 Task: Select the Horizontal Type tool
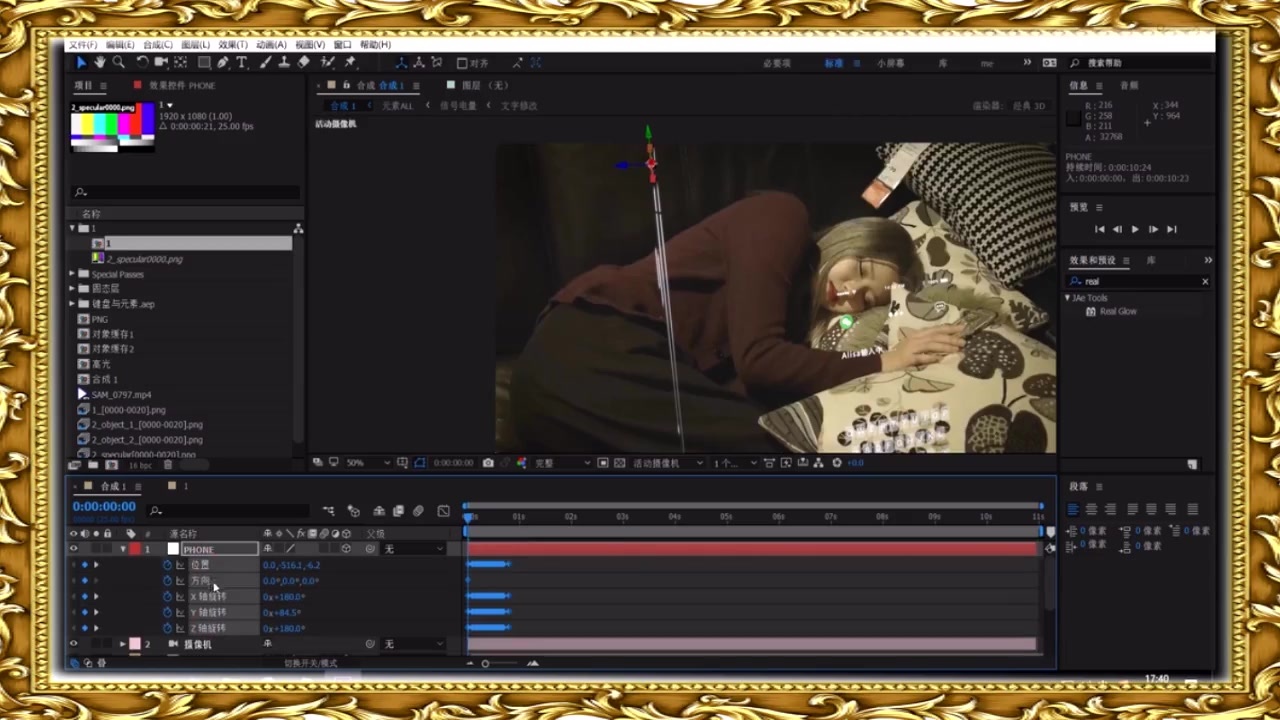[242, 62]
